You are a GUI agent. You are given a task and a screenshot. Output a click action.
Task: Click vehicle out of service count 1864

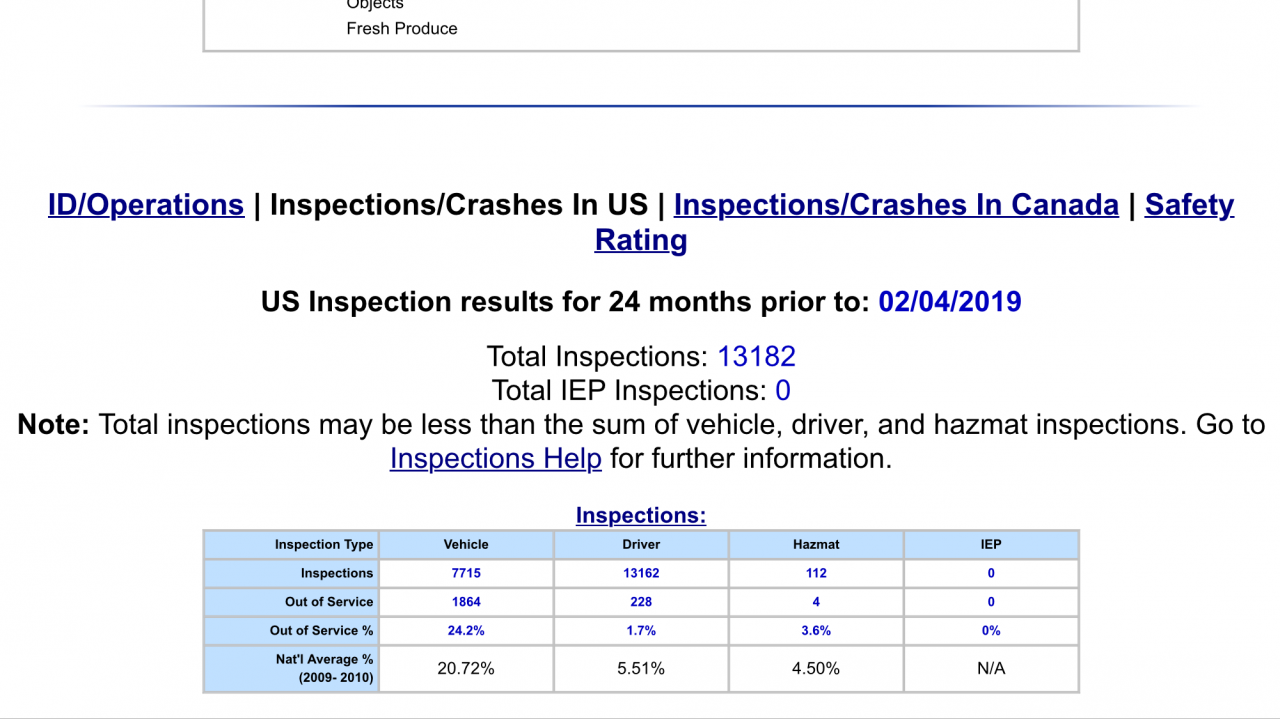pyautogui.click(x=466, y=602)
